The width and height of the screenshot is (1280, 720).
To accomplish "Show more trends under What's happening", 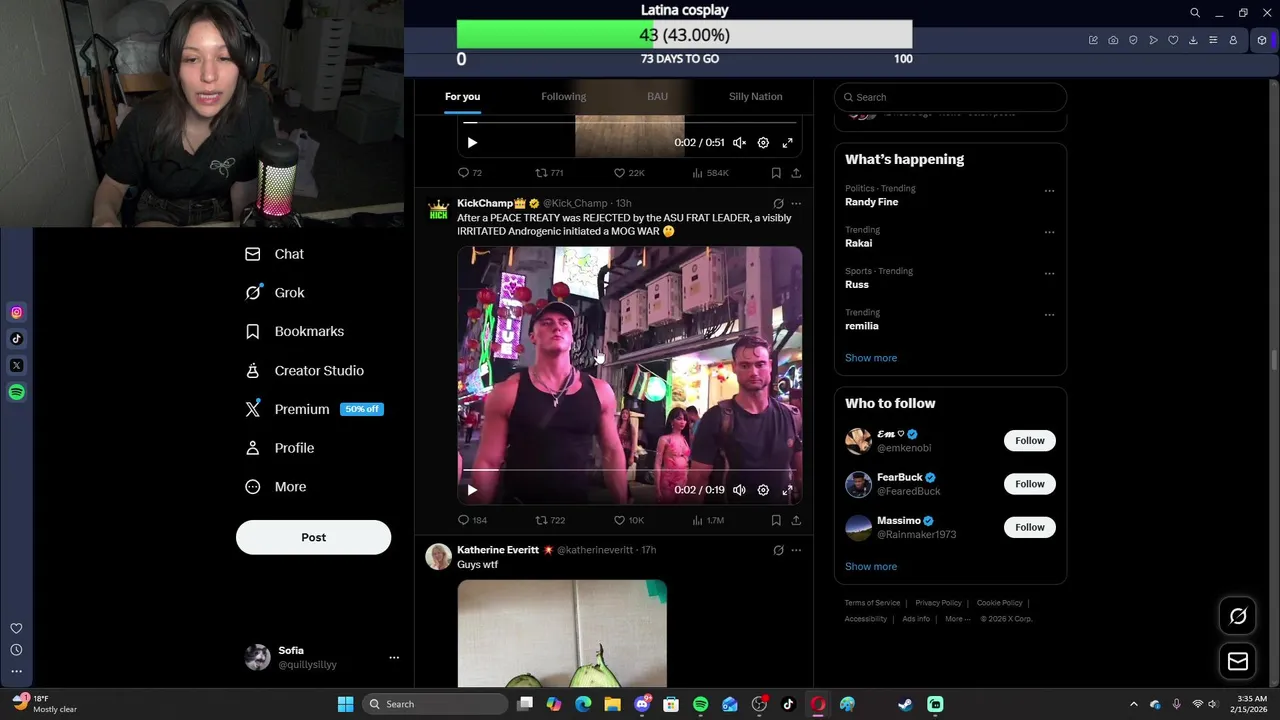I will click(871, 358).
